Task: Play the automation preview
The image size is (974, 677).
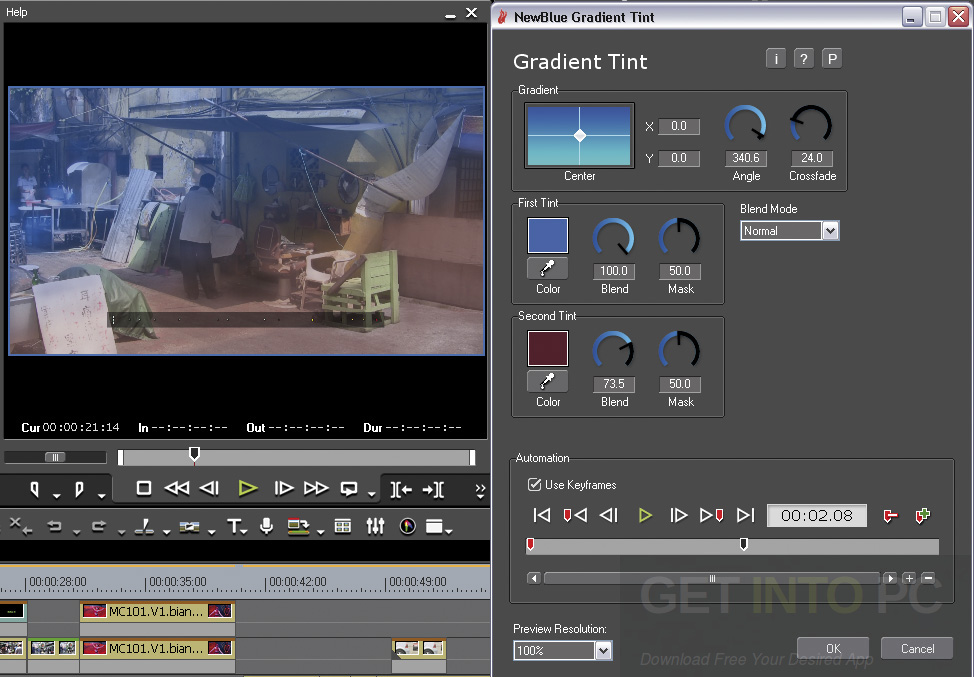Action: click(x=645, y=515)
